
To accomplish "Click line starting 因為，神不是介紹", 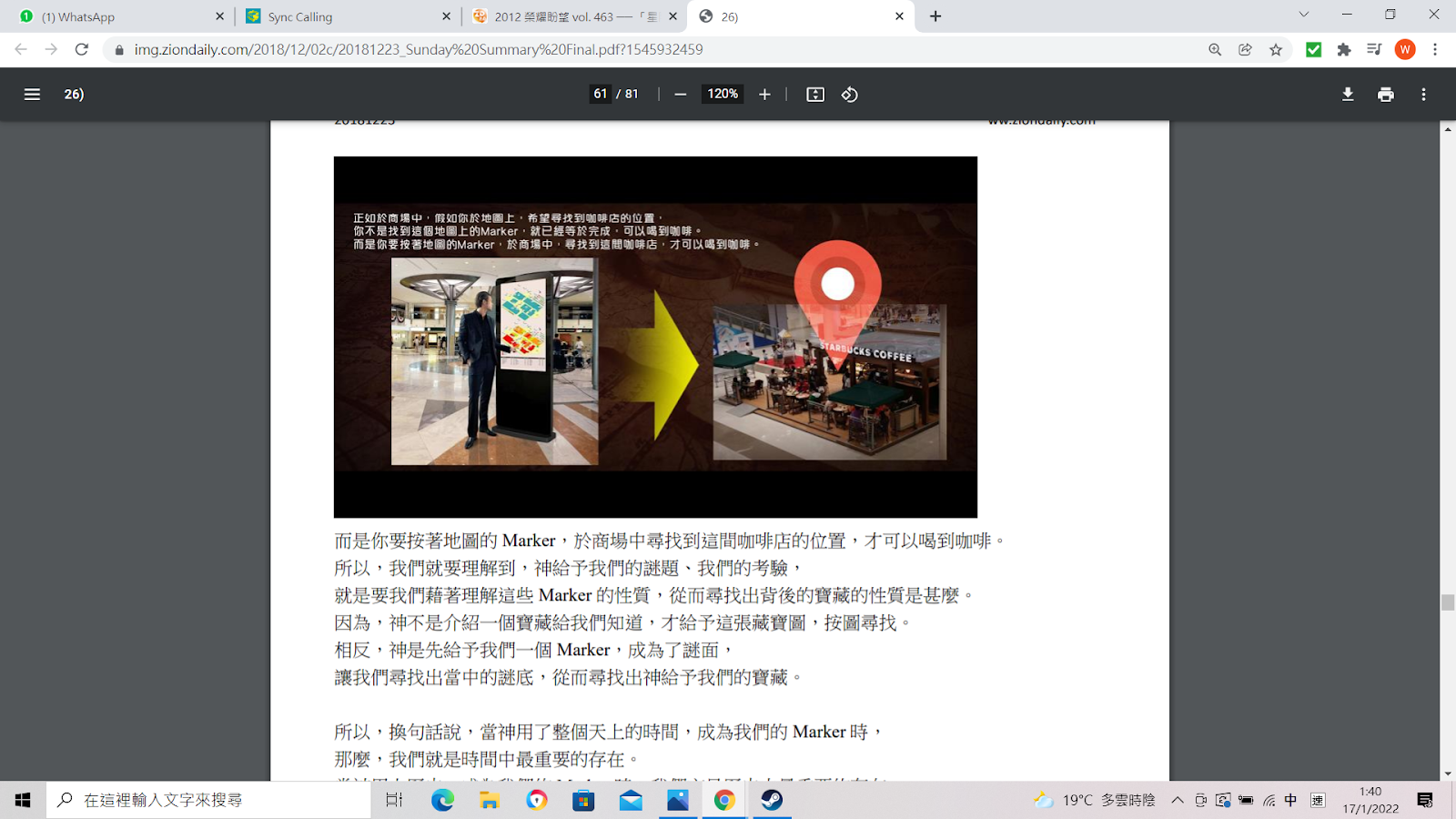I will pyautogui.click(x=623, y=622).
